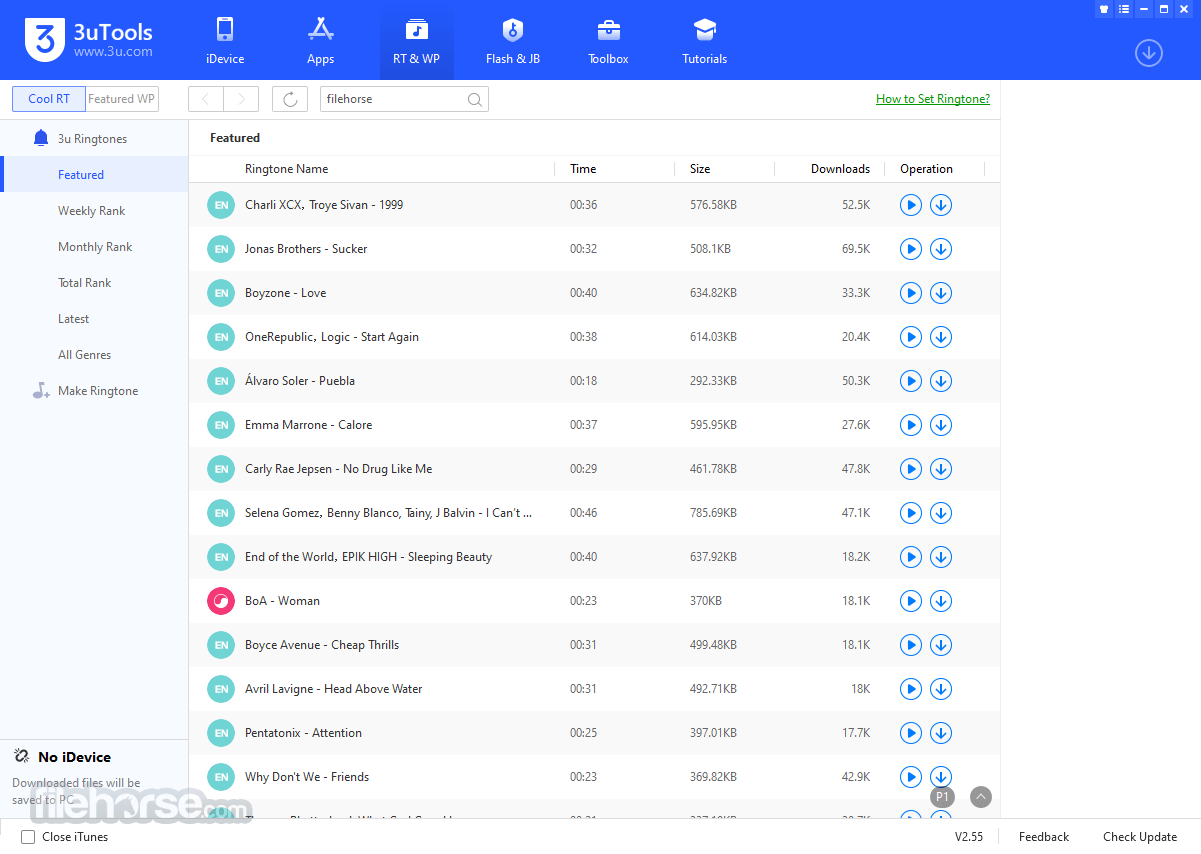Open the iDevice section

[x=225, y=41]
